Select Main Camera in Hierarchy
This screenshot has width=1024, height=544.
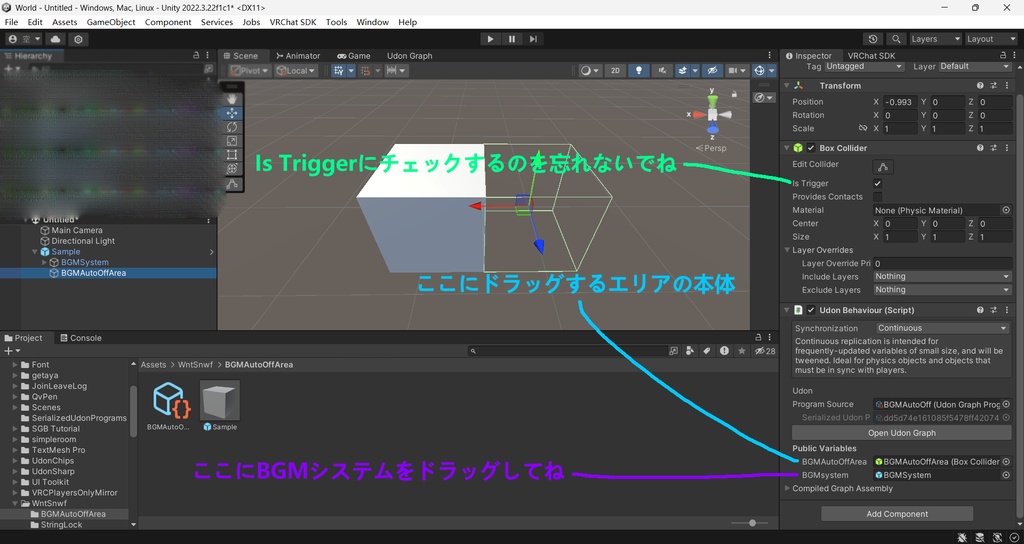(76, 231)
